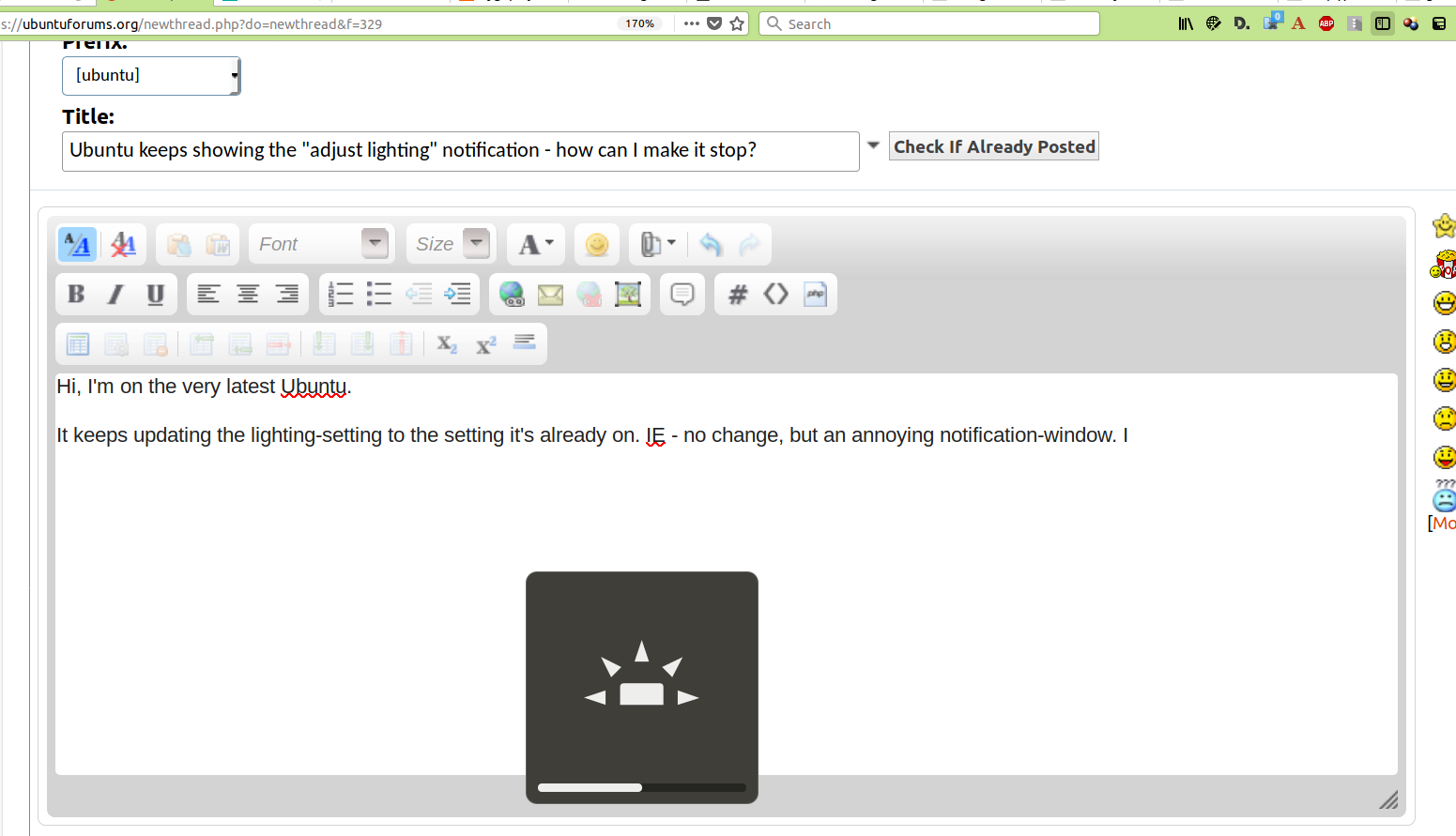1456x836 pixels.
Task: Click the Insert Image icon
Action: pyautogui.click(x=628, y=295)
